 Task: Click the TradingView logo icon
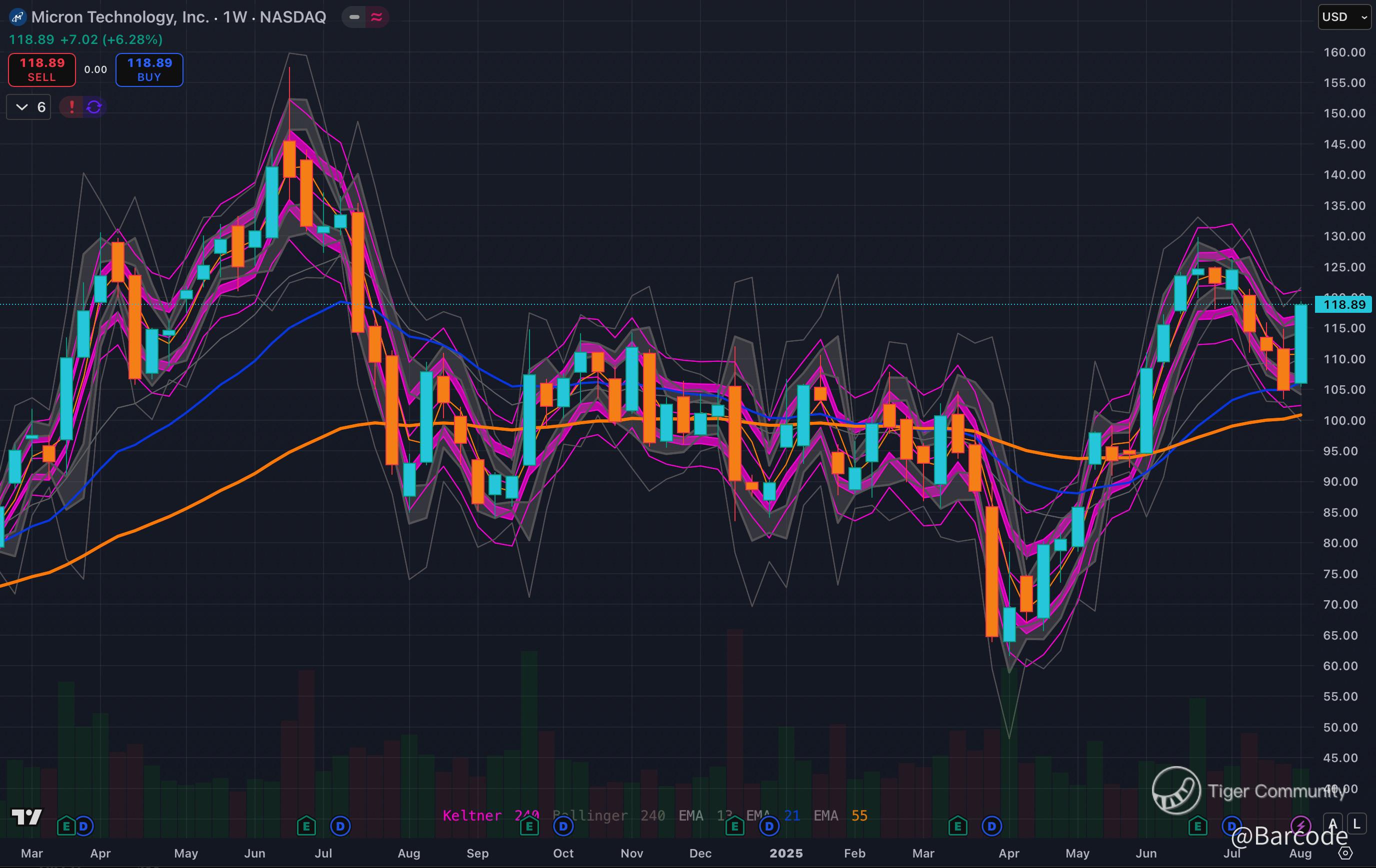coord(26,817)
